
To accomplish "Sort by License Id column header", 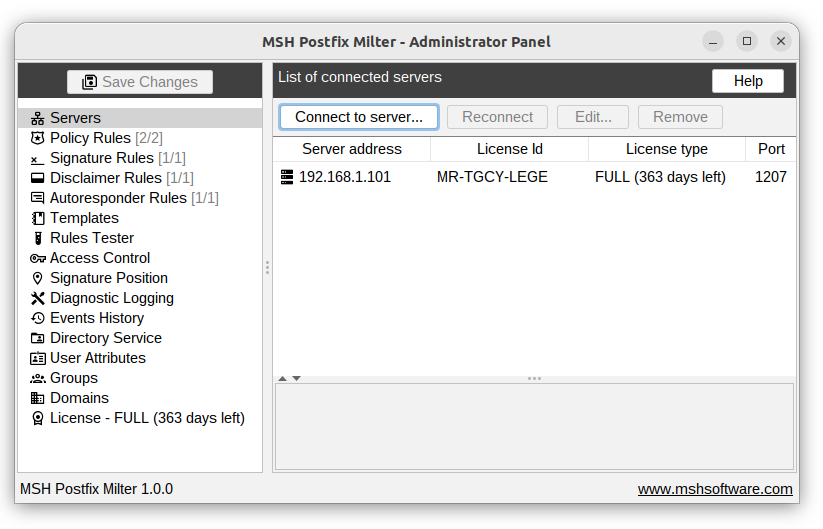I will point(510,149).
